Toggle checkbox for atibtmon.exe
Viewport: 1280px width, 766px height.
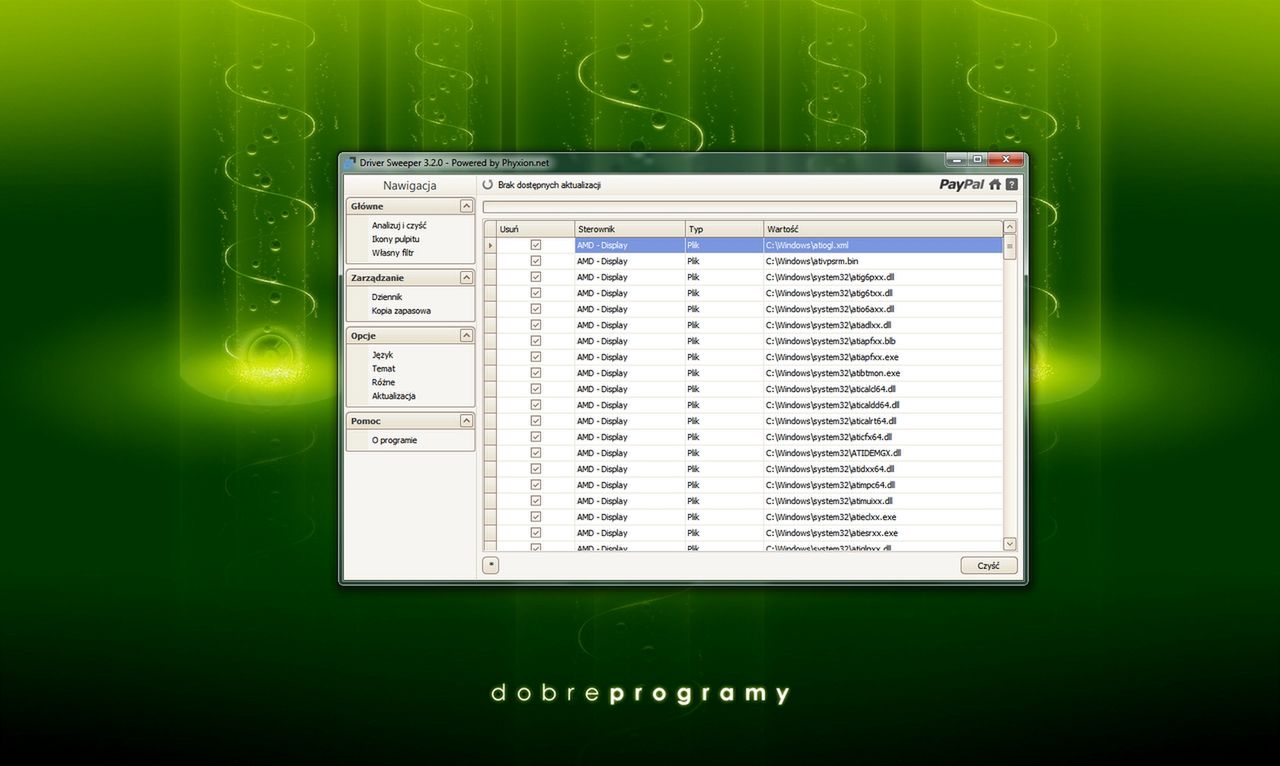pos(536,373)
